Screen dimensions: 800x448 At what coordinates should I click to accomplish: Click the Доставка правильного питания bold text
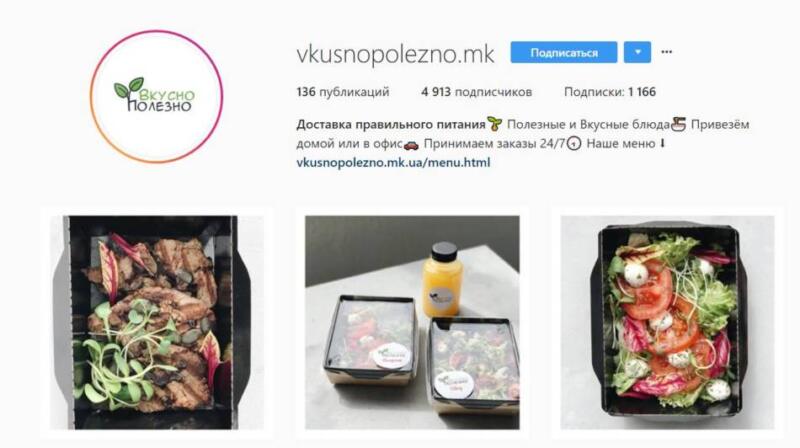click(x=390, y=124)
